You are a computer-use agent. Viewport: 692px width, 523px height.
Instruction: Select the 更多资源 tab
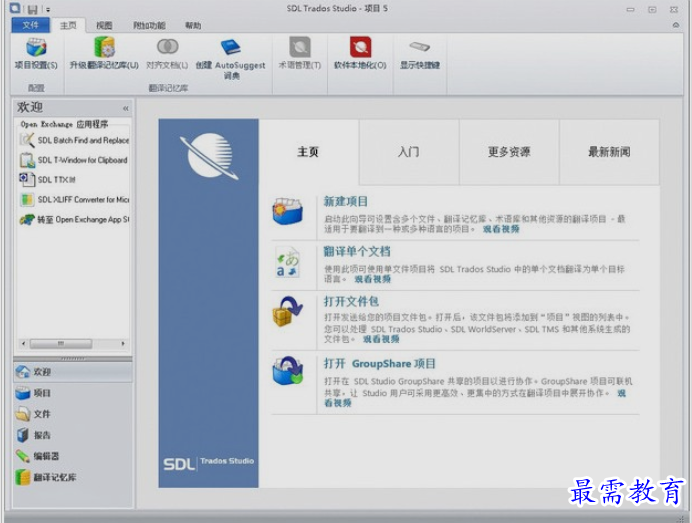pos(509,152)
